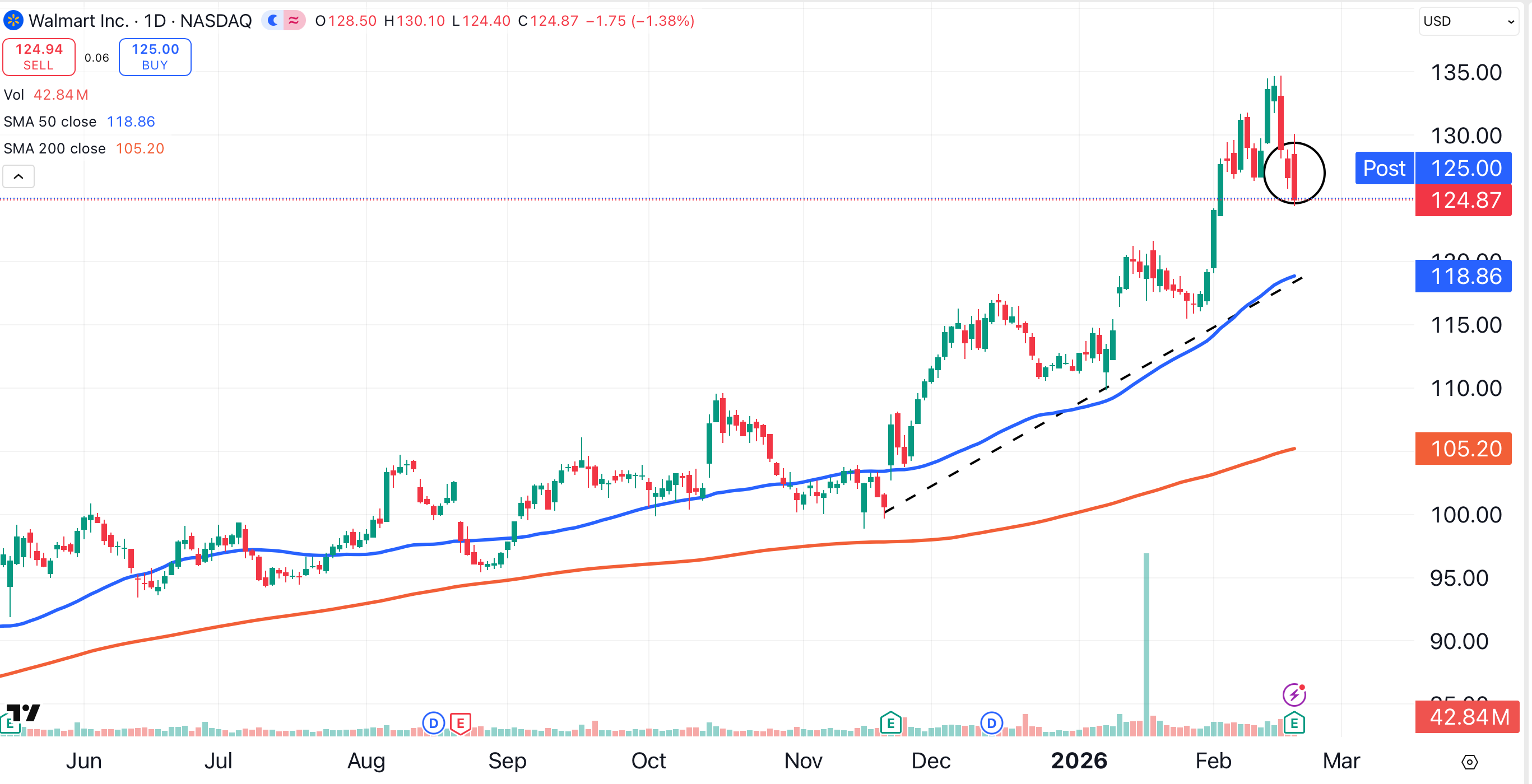The width and height of the screenshot is (1532, 784).
Task: Select the SMA 50 close indicator label
Action: (x=50, y=122)
